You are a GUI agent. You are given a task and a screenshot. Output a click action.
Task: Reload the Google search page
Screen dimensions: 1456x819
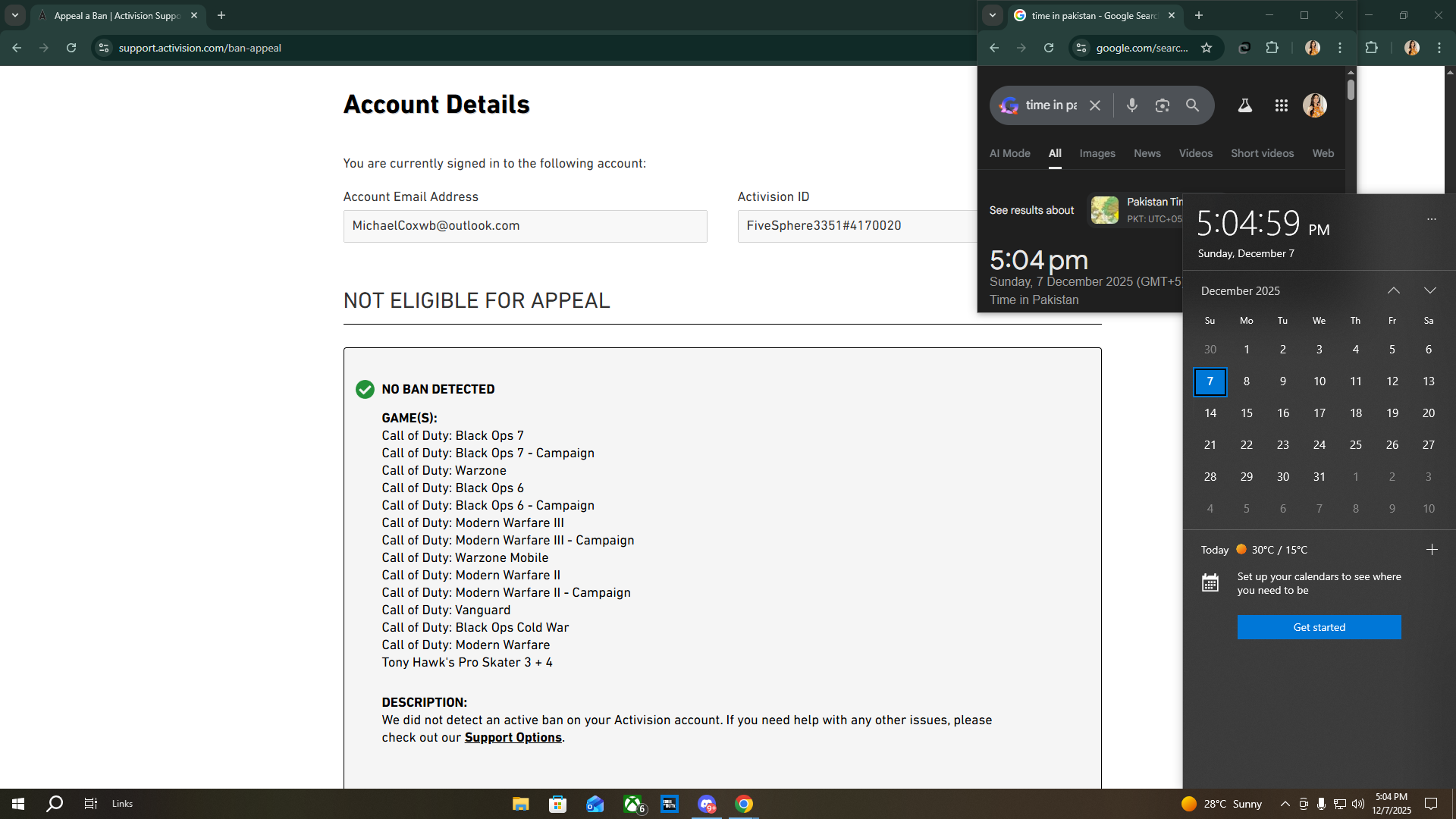tap(1049, 48)
